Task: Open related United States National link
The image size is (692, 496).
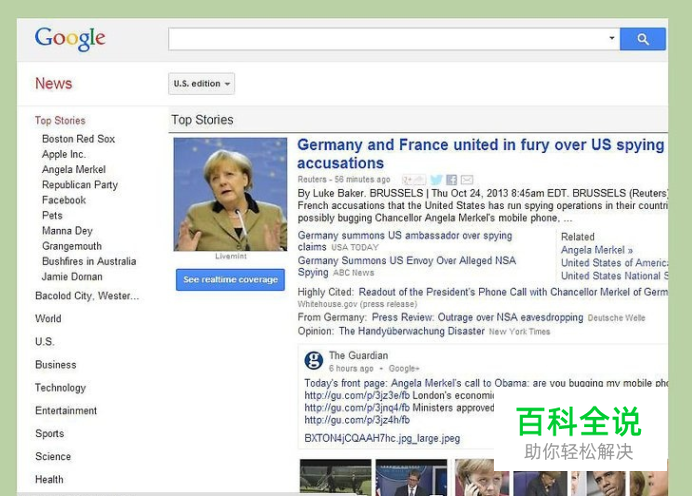Action: 614,276
